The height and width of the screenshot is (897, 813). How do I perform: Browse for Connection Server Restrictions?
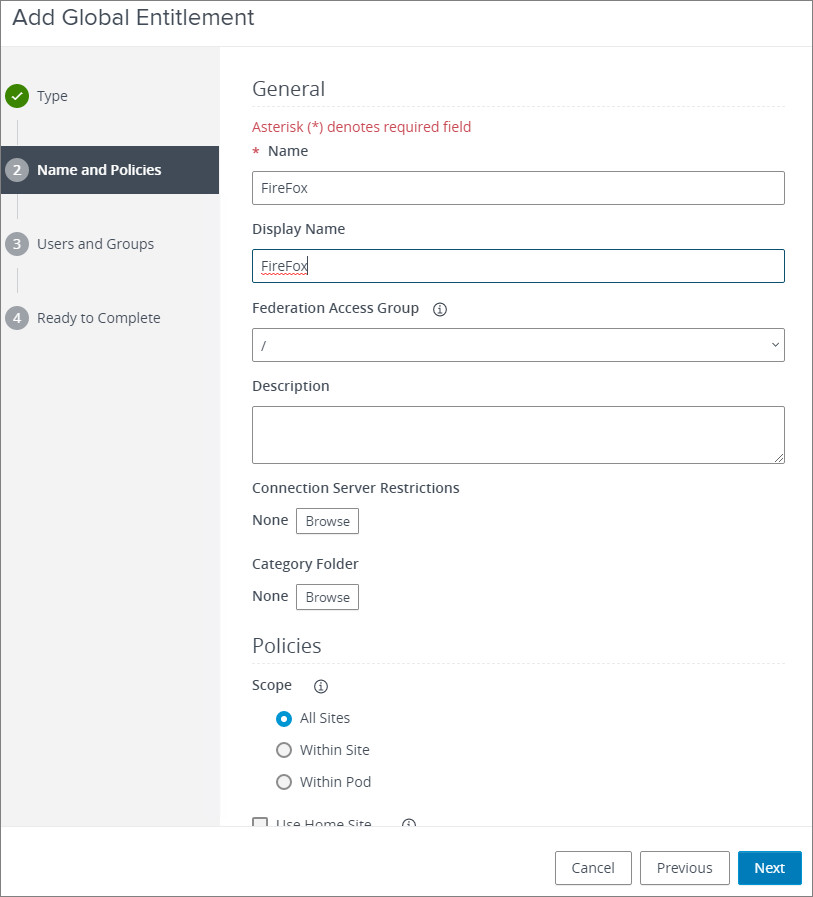point(327,521)
